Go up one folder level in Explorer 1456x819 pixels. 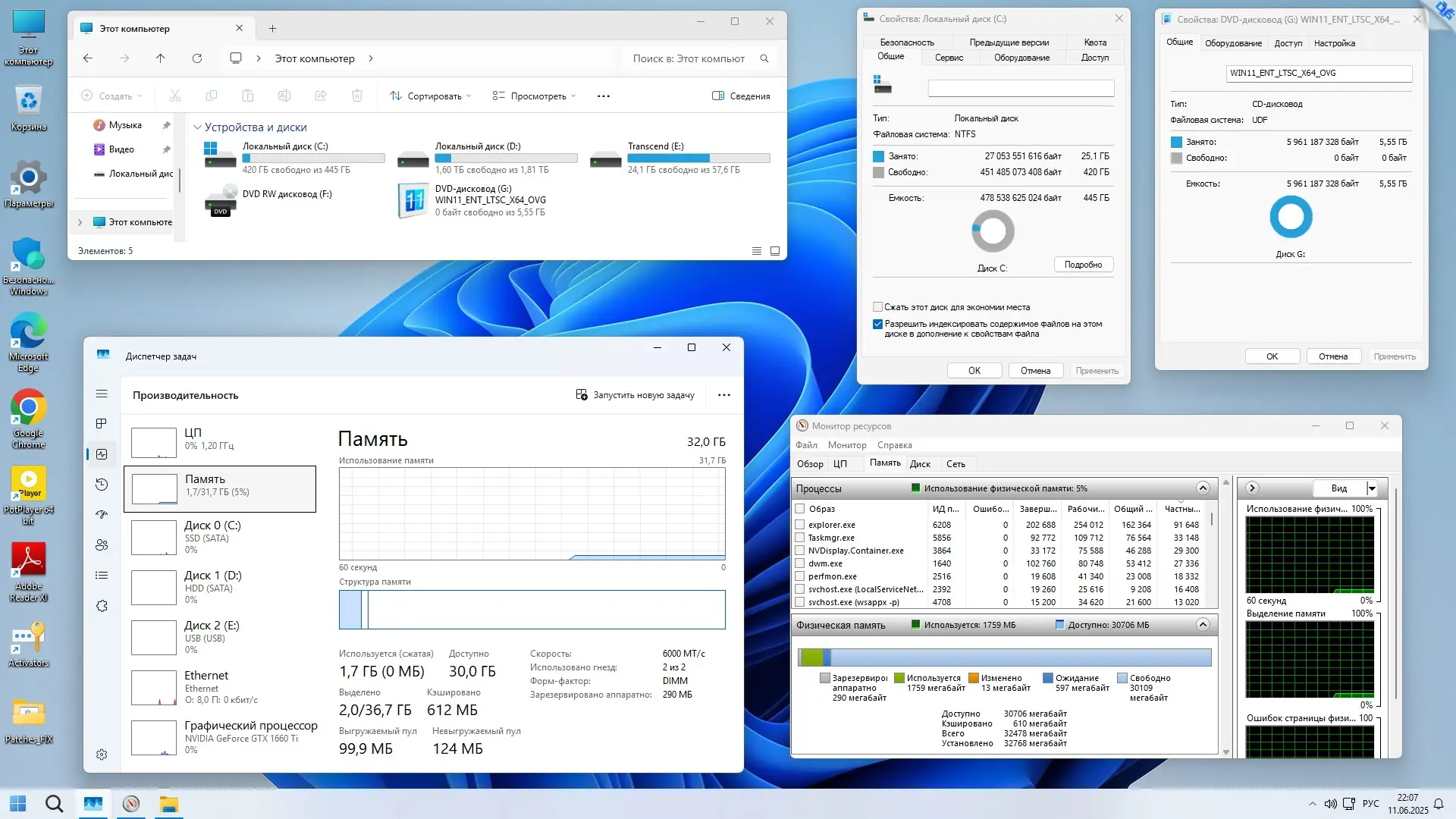click(x=160, y=58)
